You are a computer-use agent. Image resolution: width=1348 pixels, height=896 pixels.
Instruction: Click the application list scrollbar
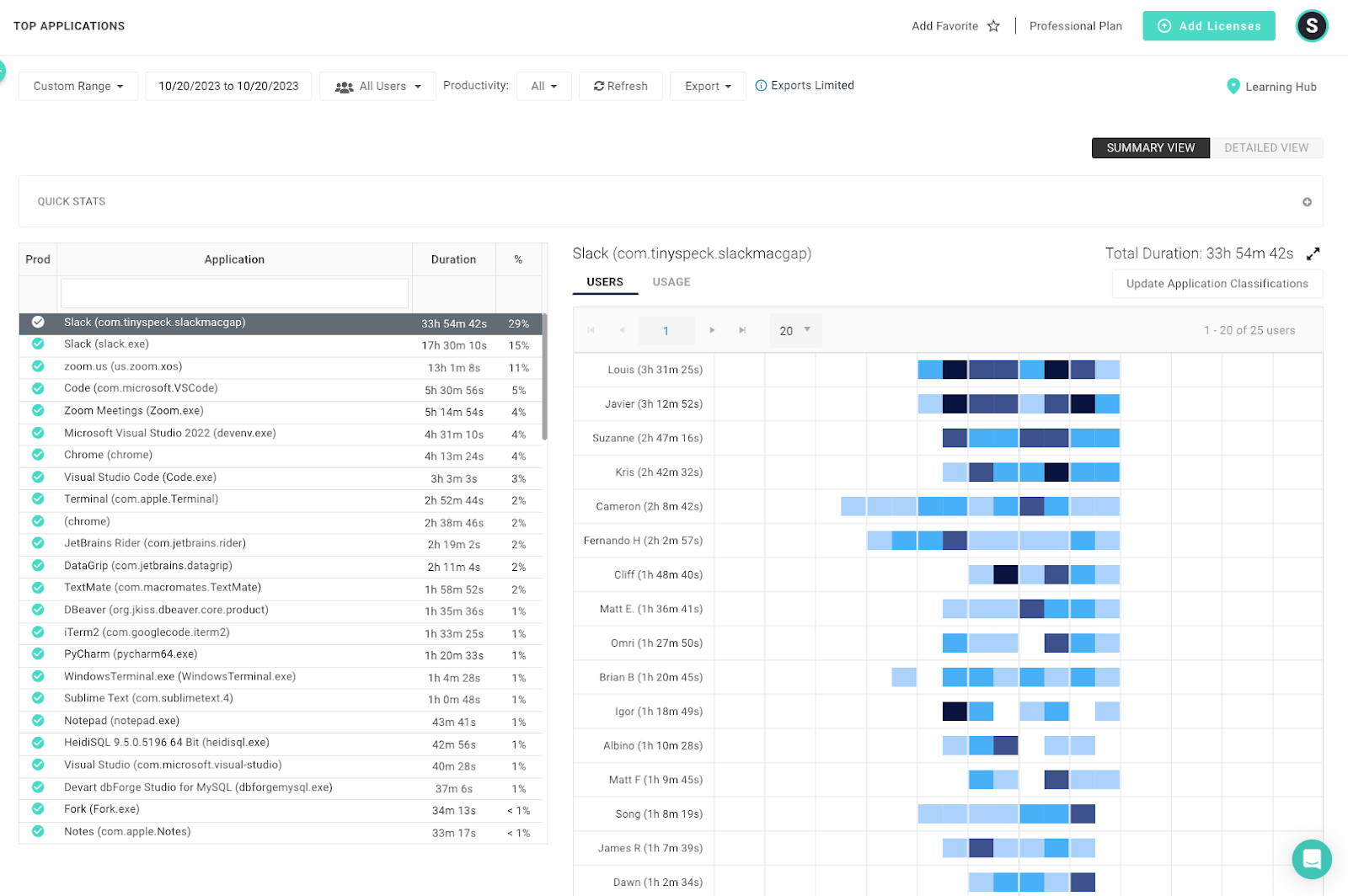tap(545, 376)
